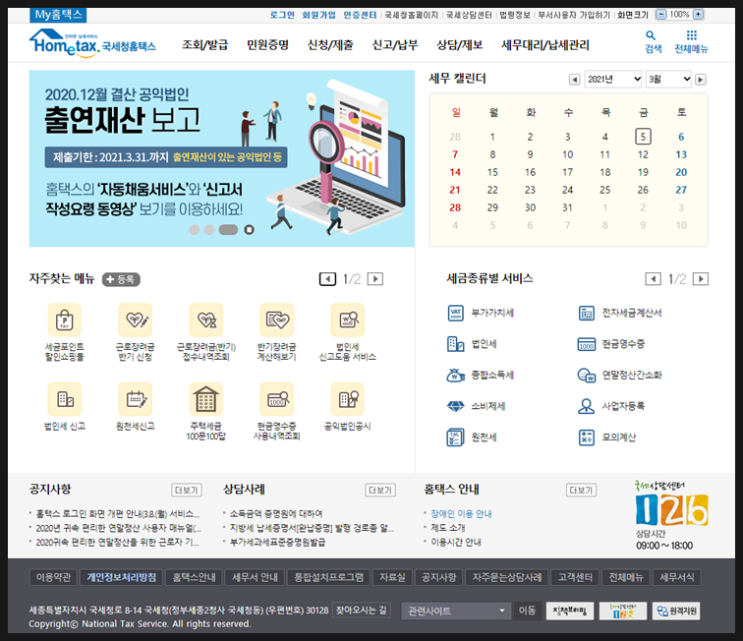Viewport: 743px width, 641px height.
Task: Open the 민원증명 menu
Action: click(268, 45)
